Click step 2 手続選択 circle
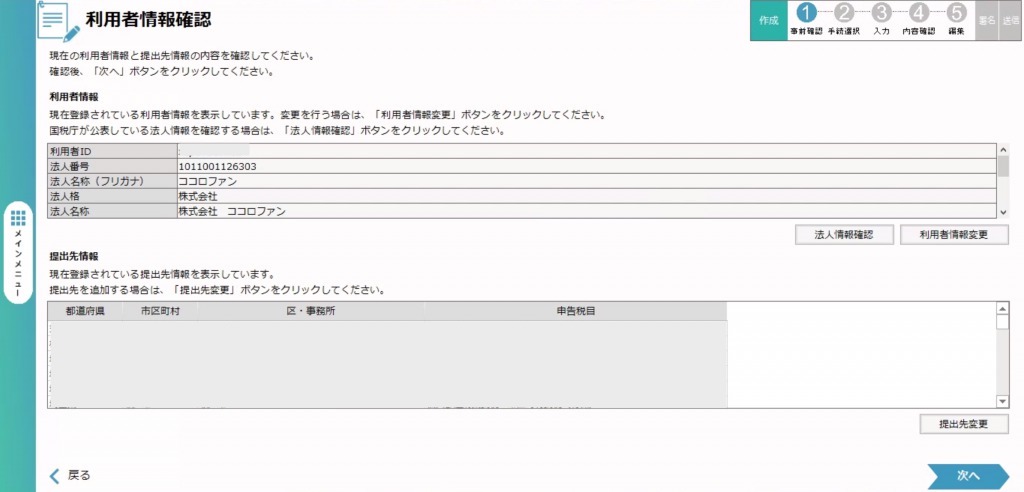 844,13
